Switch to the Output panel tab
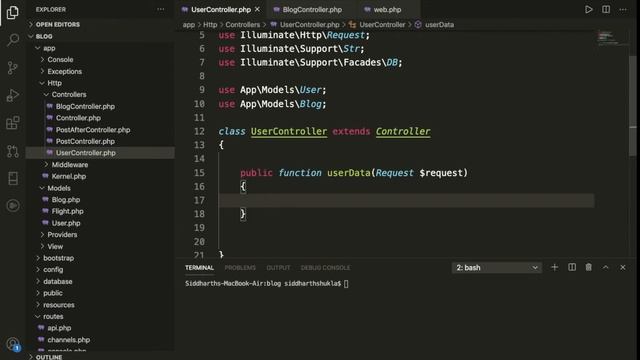The height and width of the screenshot is (360, 640). [x=278, y=268]
